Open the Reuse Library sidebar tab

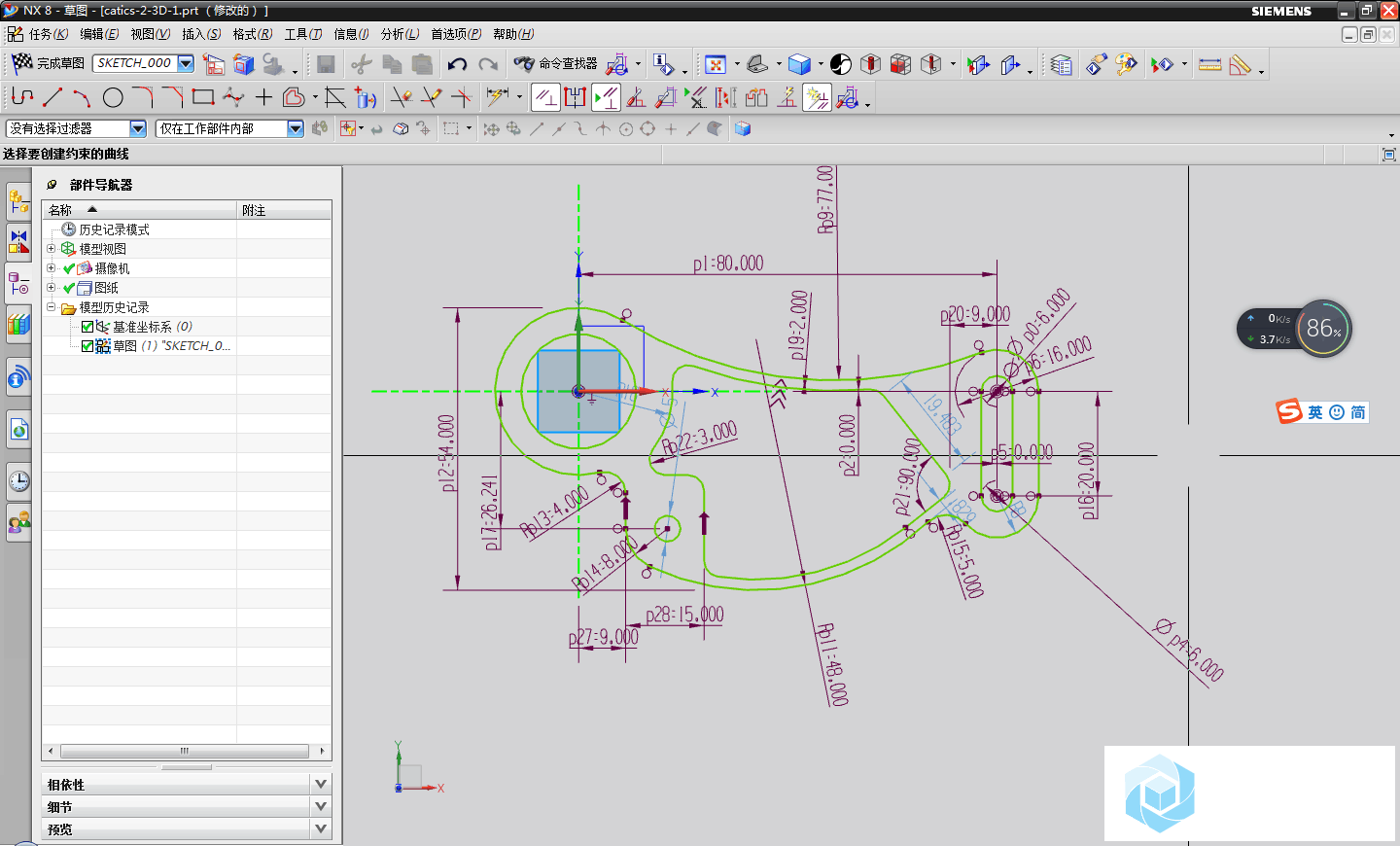(18, 324)
